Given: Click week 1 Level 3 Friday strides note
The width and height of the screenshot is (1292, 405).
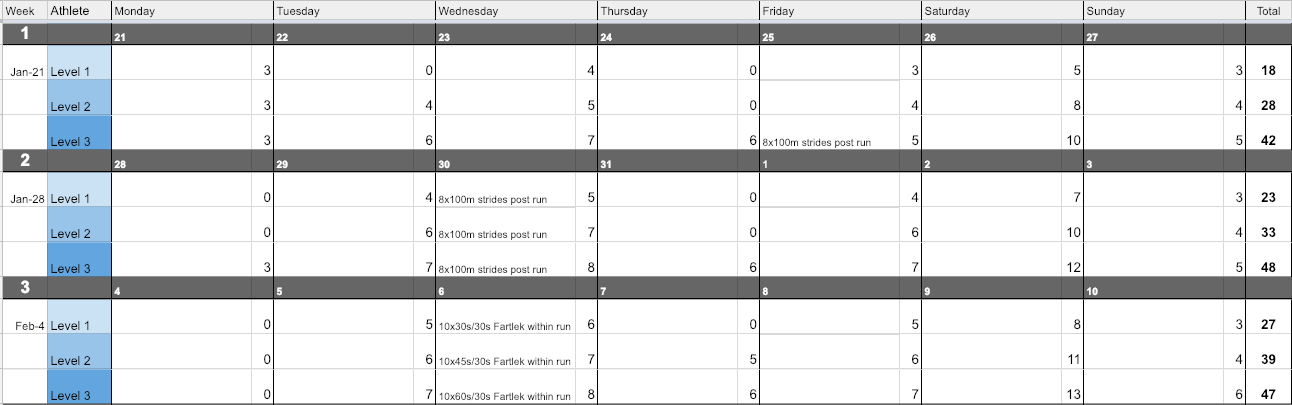Looking at the screenshot, I should pos(816,142).
